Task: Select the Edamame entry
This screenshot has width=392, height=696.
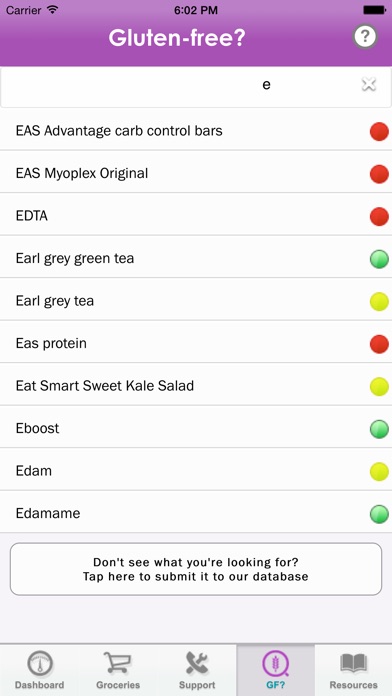Action: [x=196, y=514]
